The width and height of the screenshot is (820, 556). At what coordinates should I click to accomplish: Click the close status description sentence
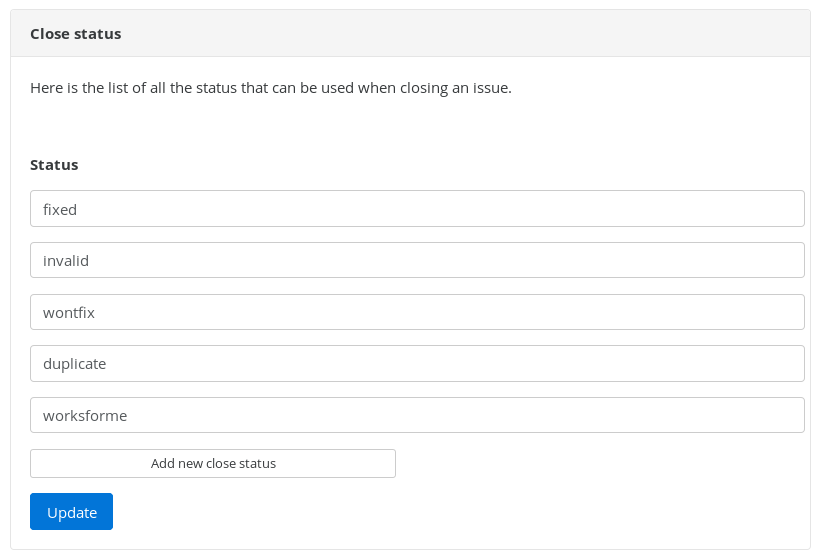[271, 88]
